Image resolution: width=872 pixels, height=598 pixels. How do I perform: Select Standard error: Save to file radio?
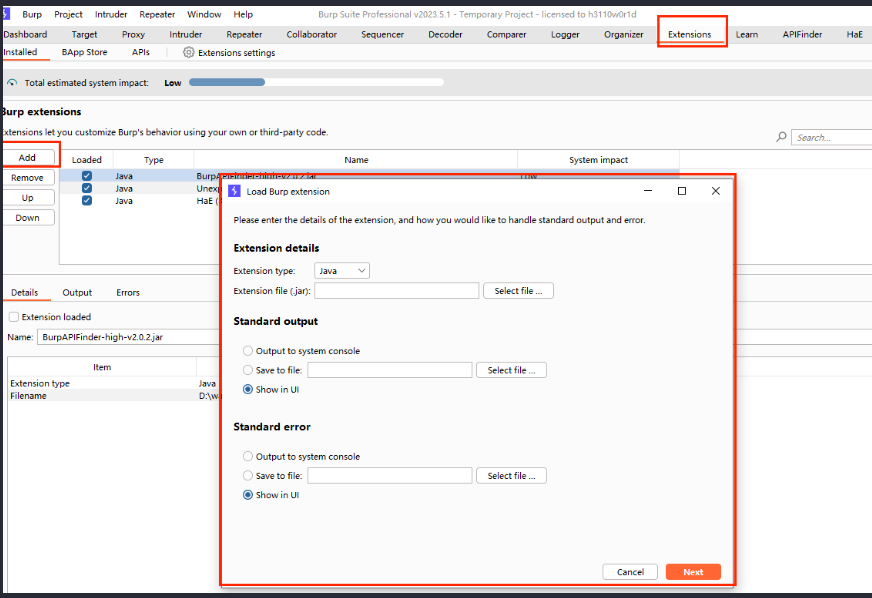[248, 476]
